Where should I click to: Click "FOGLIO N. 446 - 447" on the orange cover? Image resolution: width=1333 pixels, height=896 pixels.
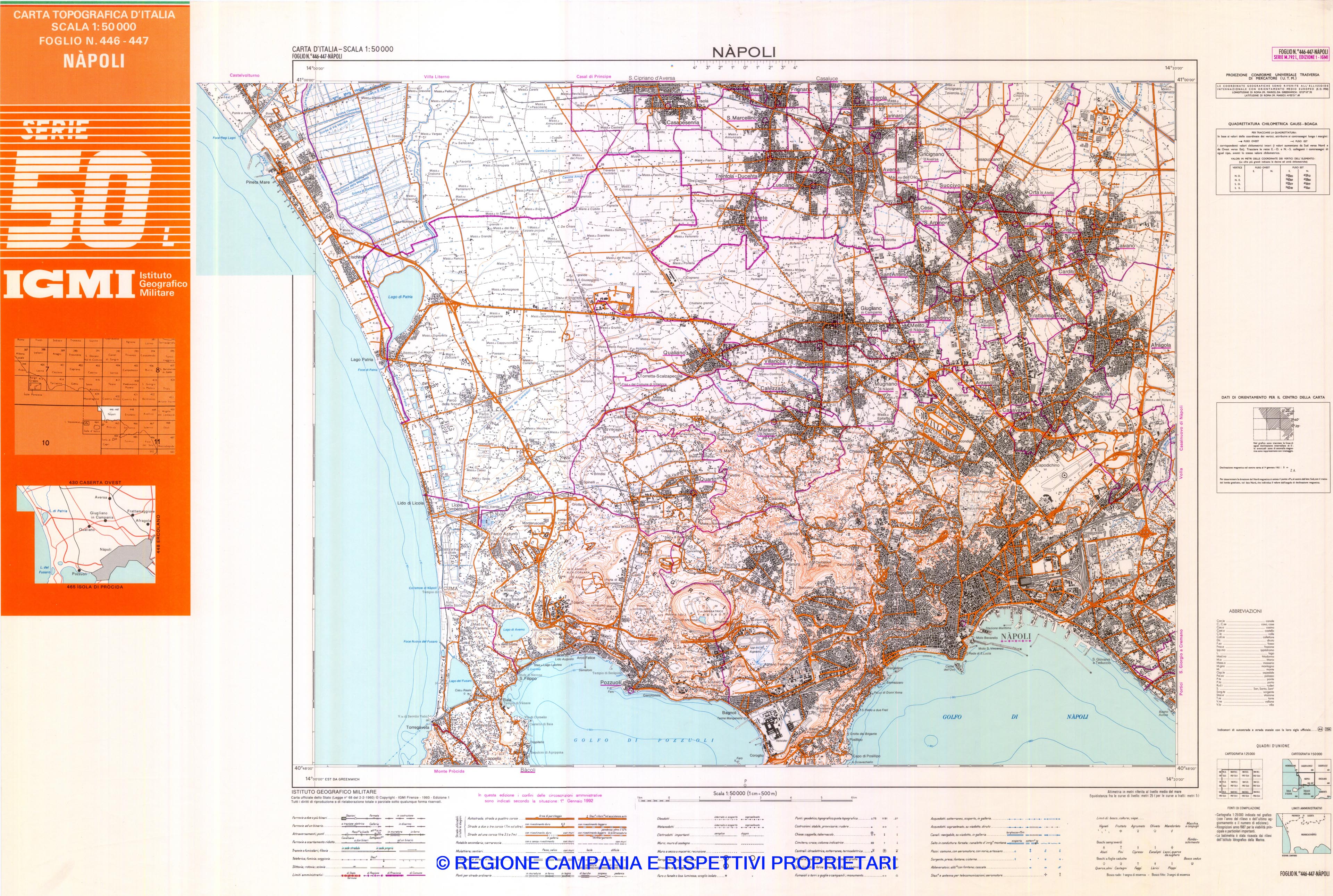pyautogui.click(x=94, y=41)
